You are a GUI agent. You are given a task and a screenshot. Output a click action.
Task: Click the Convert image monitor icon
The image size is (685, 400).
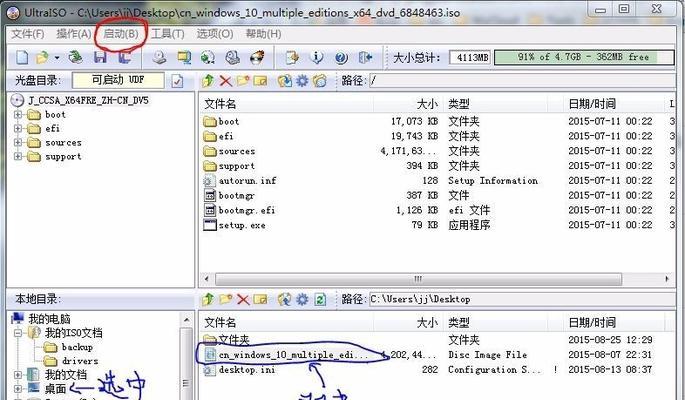(x=184, y=57)
